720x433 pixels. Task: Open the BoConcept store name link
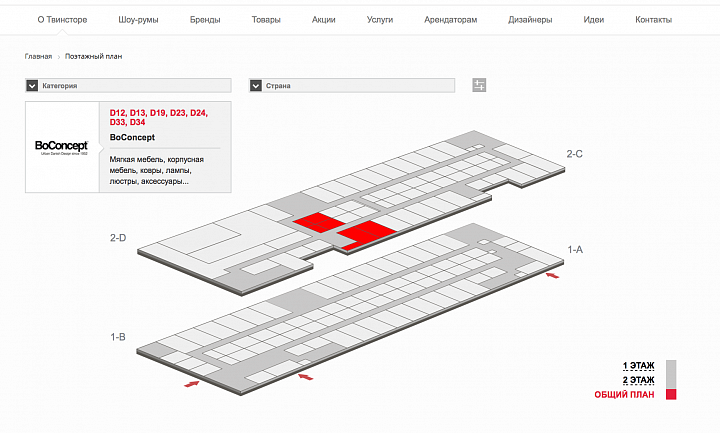click(x=131, y=137)
